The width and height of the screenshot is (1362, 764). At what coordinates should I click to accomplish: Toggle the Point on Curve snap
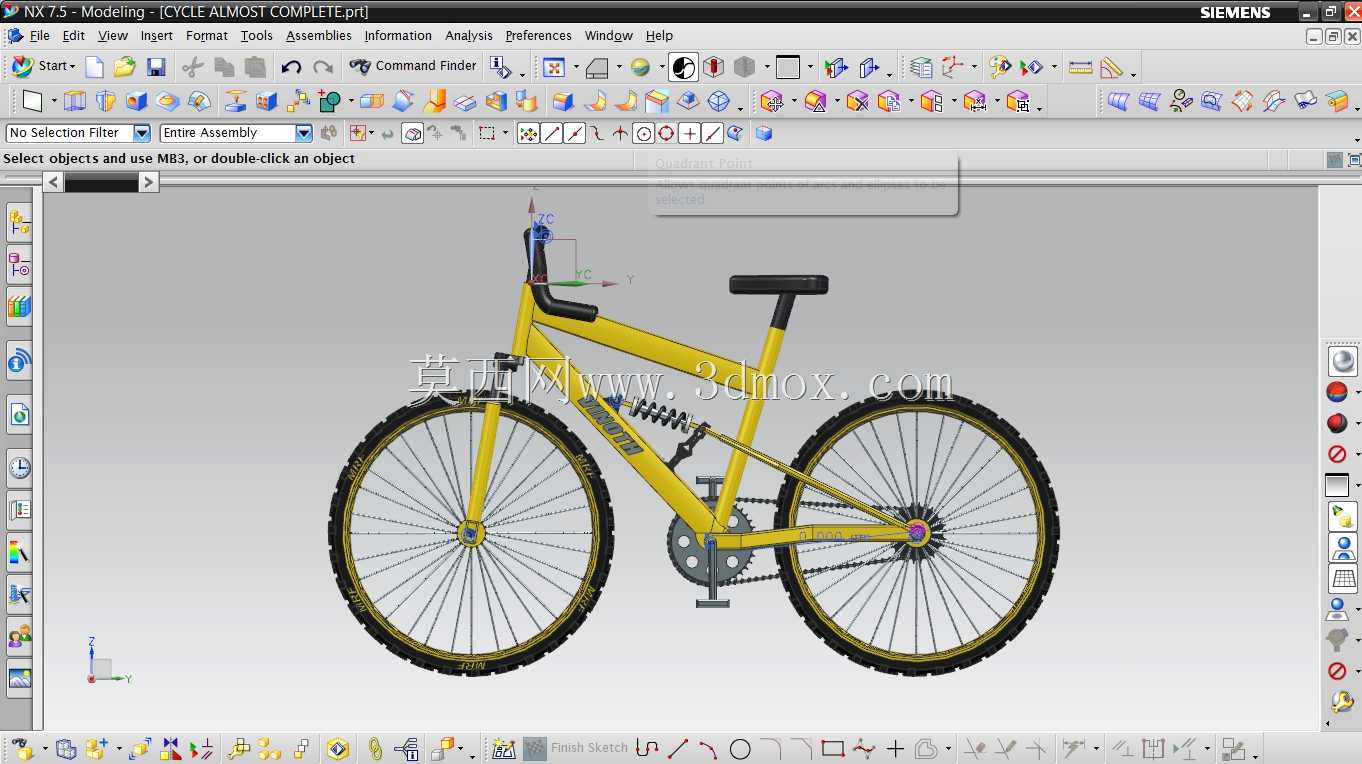713,133
